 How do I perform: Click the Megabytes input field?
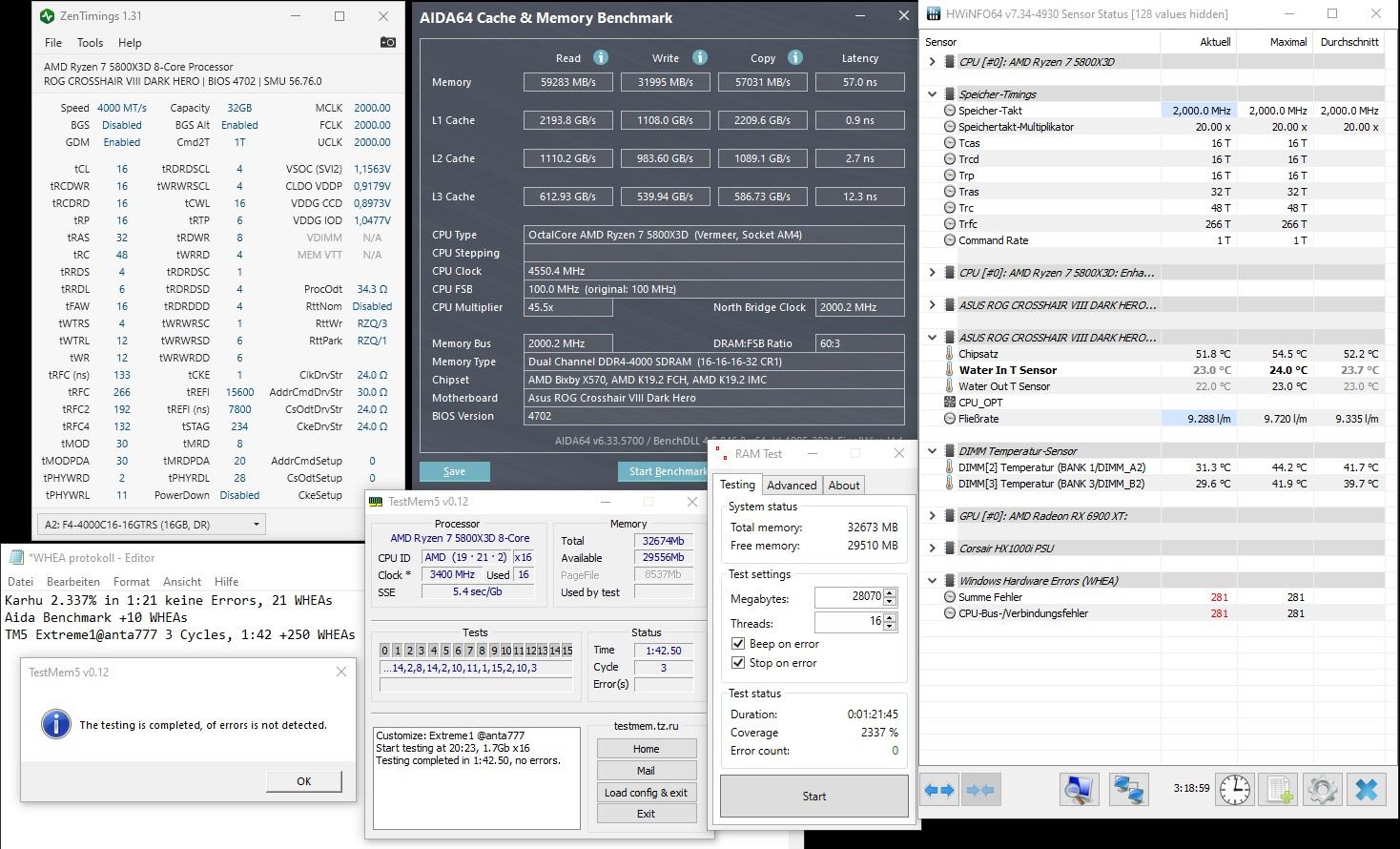(x=849, y=596)
